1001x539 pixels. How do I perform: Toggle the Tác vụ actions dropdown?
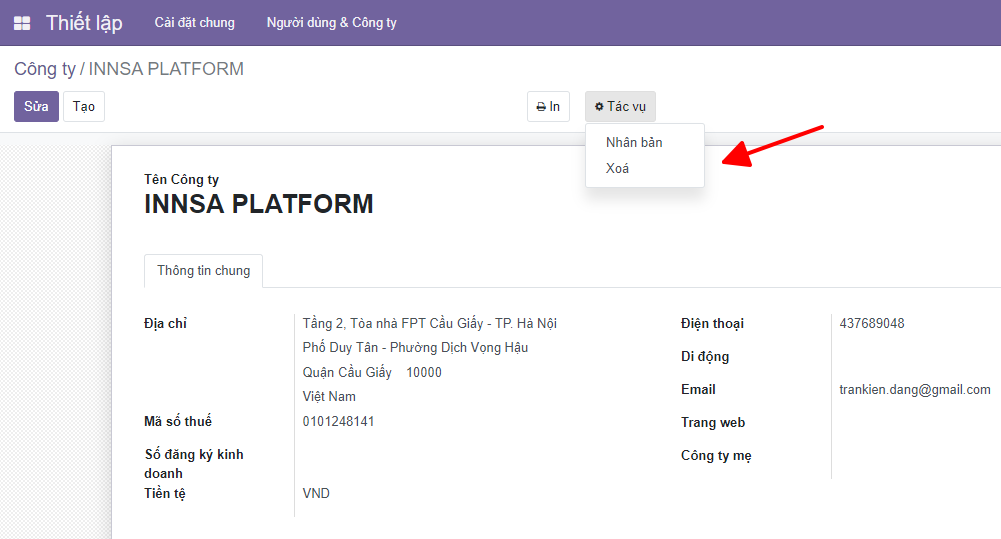[x=621, y=107]
